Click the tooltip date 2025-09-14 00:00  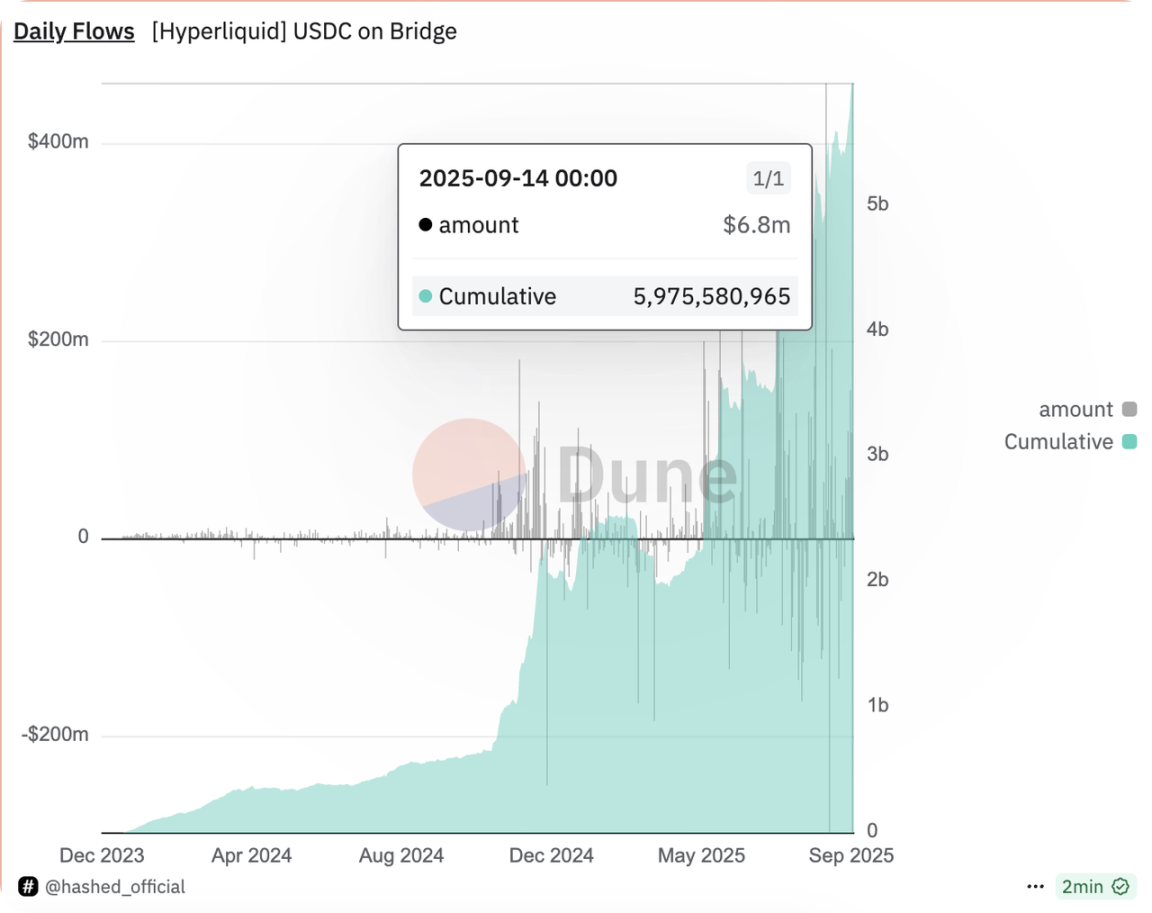(518, 179)
